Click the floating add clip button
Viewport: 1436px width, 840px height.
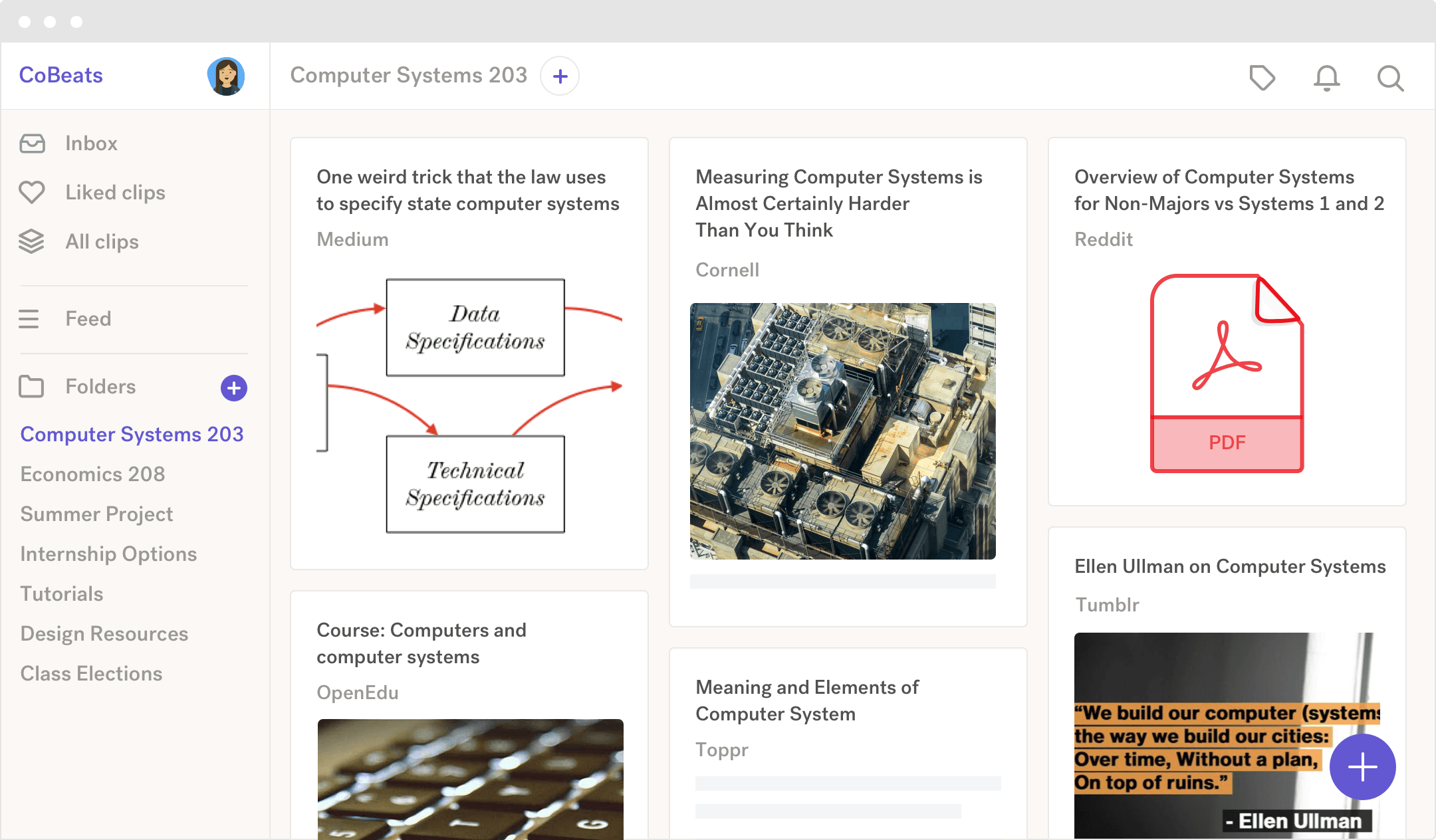point(1362,767)
